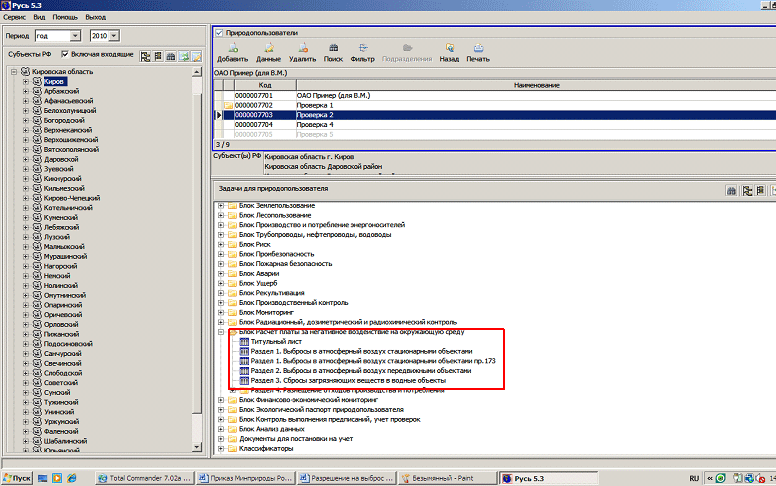Viewport: 776px width, 486px height.
Task: Open the Сервис menu
Action: coord(15,18)
